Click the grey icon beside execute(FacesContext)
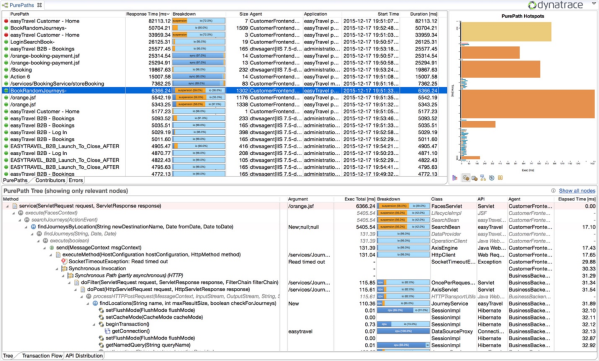Viewport: 599px width, 361px height. click(21, 213)
